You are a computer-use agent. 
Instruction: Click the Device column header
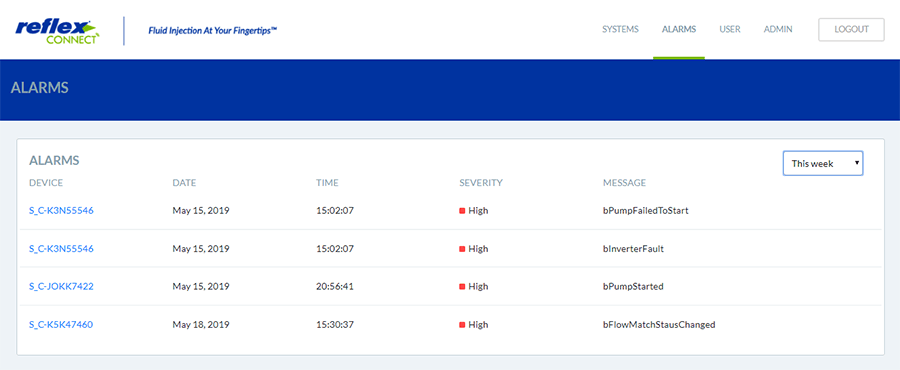click(x=46, y=183)
